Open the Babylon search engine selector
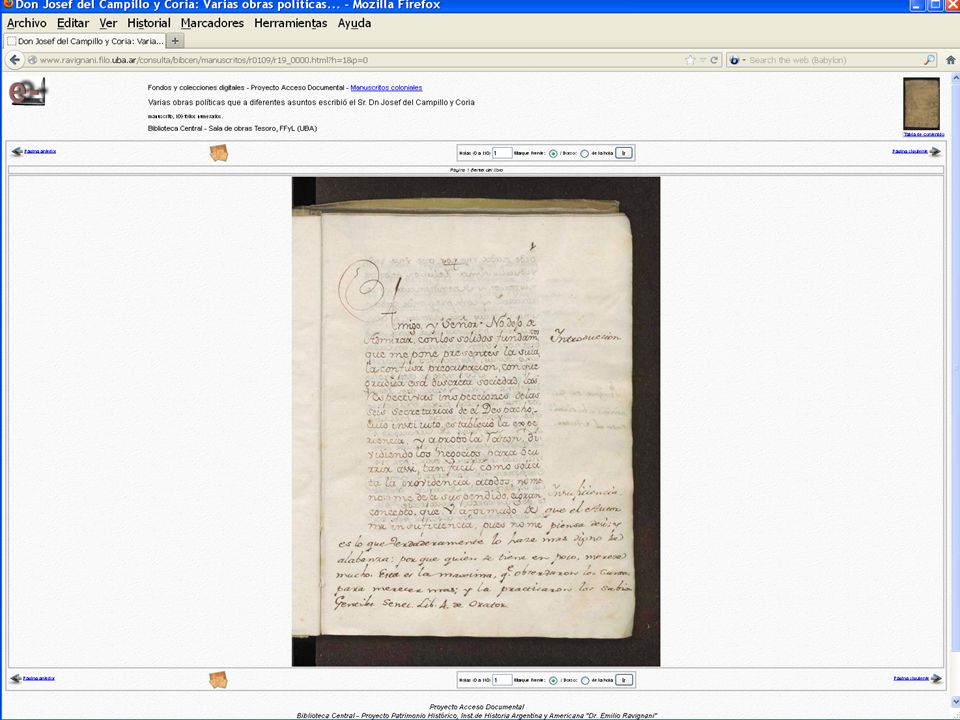Screen dimensions: 960x720 pyautogui.click(x=736, y=60)
